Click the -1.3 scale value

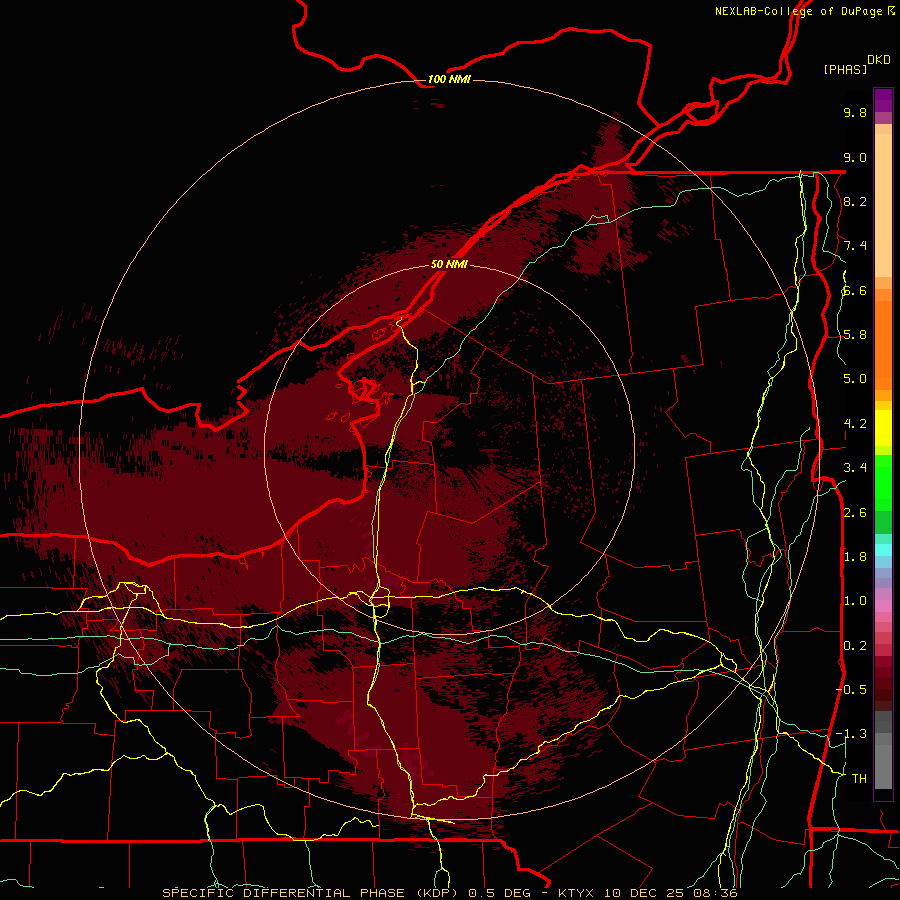pyautogui.click(x=851, y=734)
